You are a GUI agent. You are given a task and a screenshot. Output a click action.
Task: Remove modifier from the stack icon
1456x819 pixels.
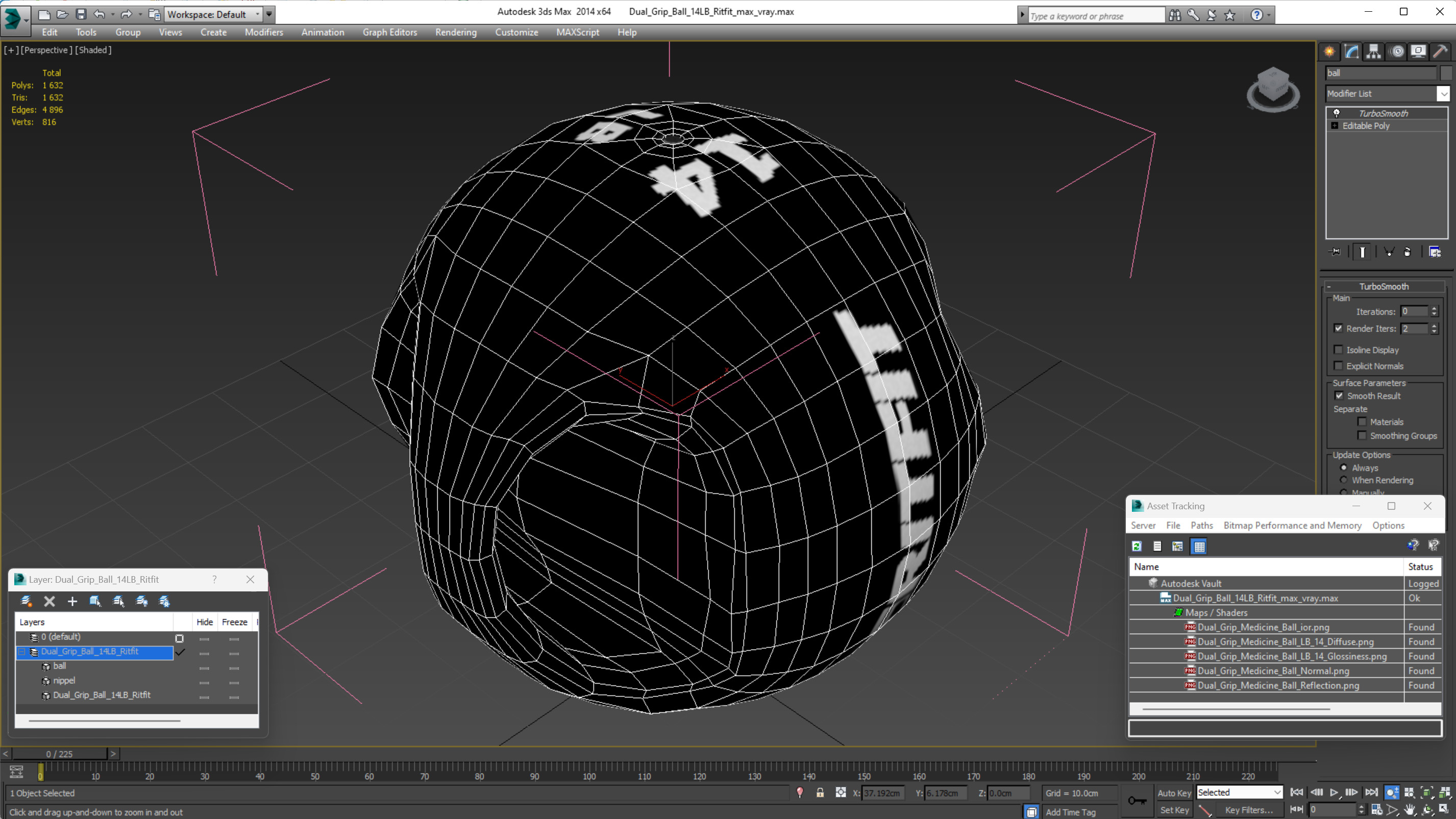pyautogui.click(x=1408, y=252)
